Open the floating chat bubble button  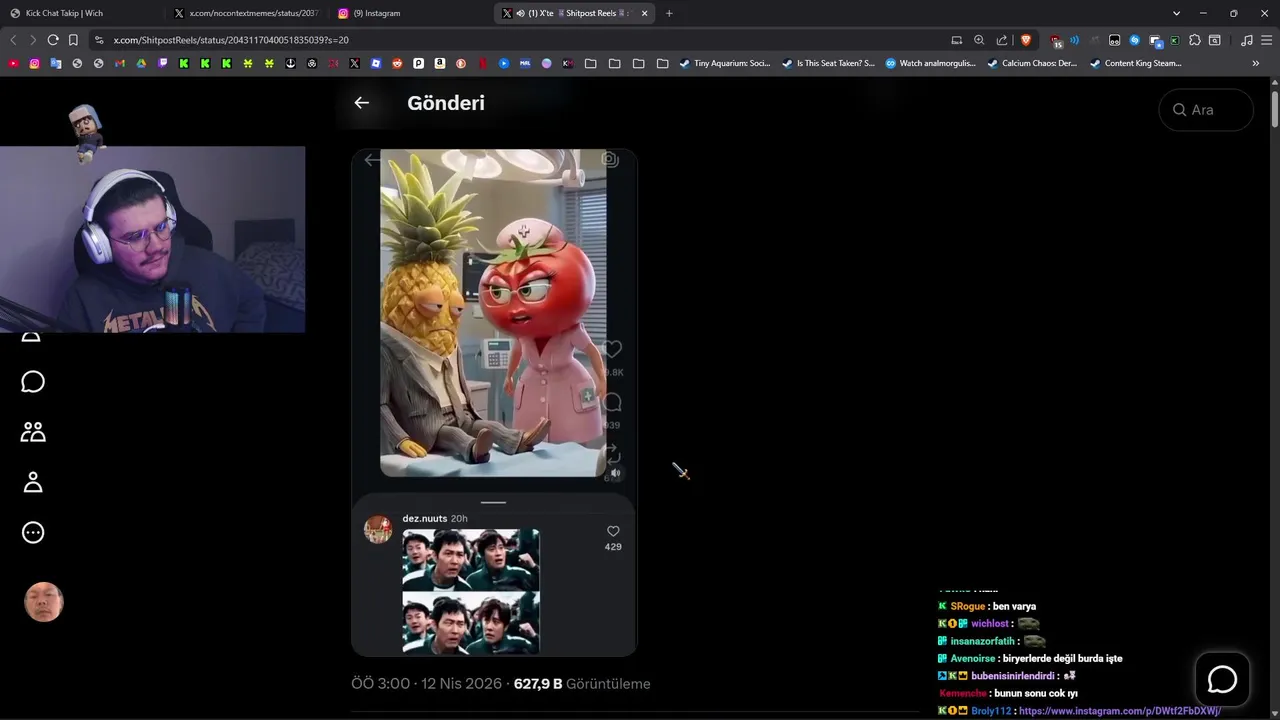pyautogui.click(x=1223, y=680)
